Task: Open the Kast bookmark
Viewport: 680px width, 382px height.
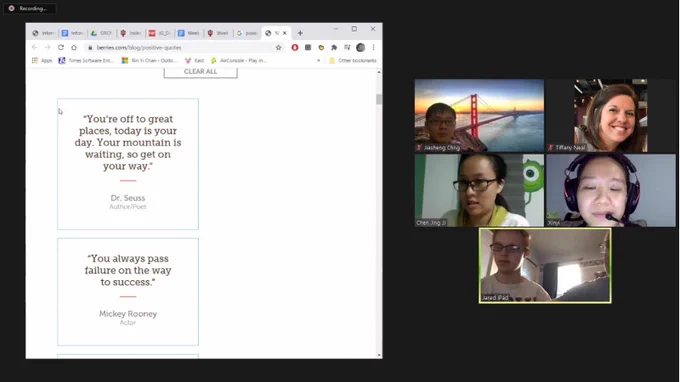Action: [x=195, y=61]
